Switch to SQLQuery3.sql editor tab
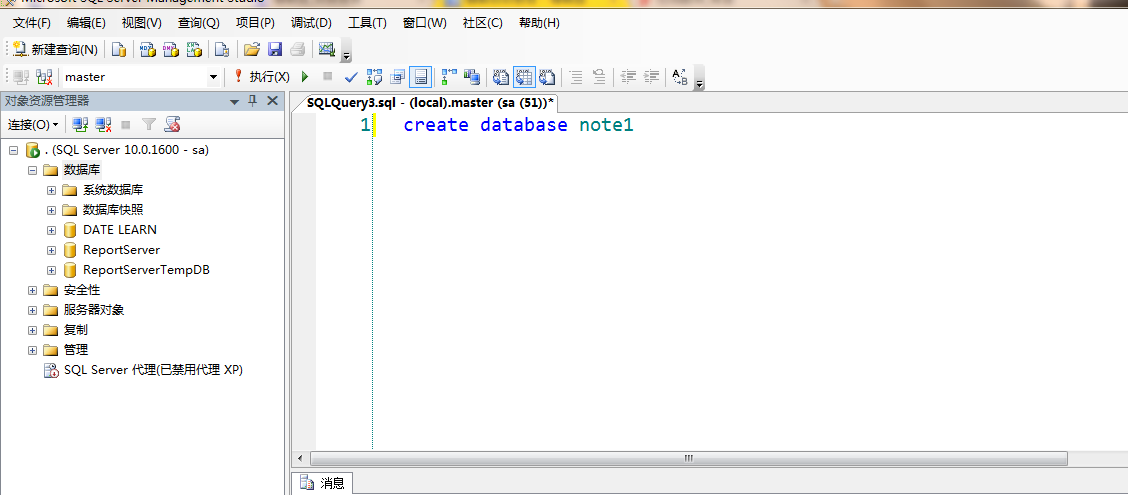1128x495 pixels. 429,103
